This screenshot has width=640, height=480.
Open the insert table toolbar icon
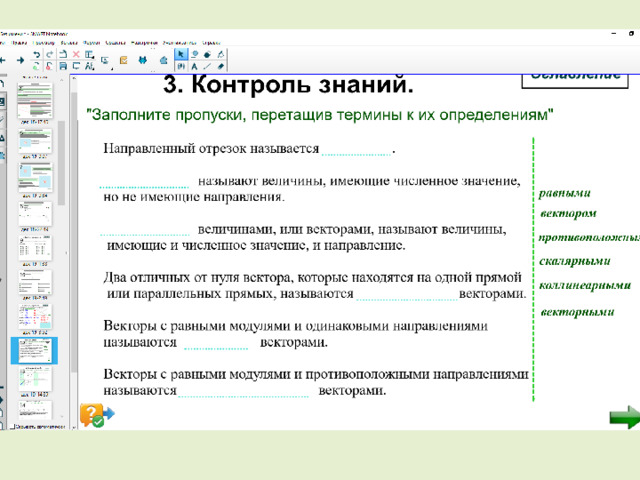[x=89, y=54]
